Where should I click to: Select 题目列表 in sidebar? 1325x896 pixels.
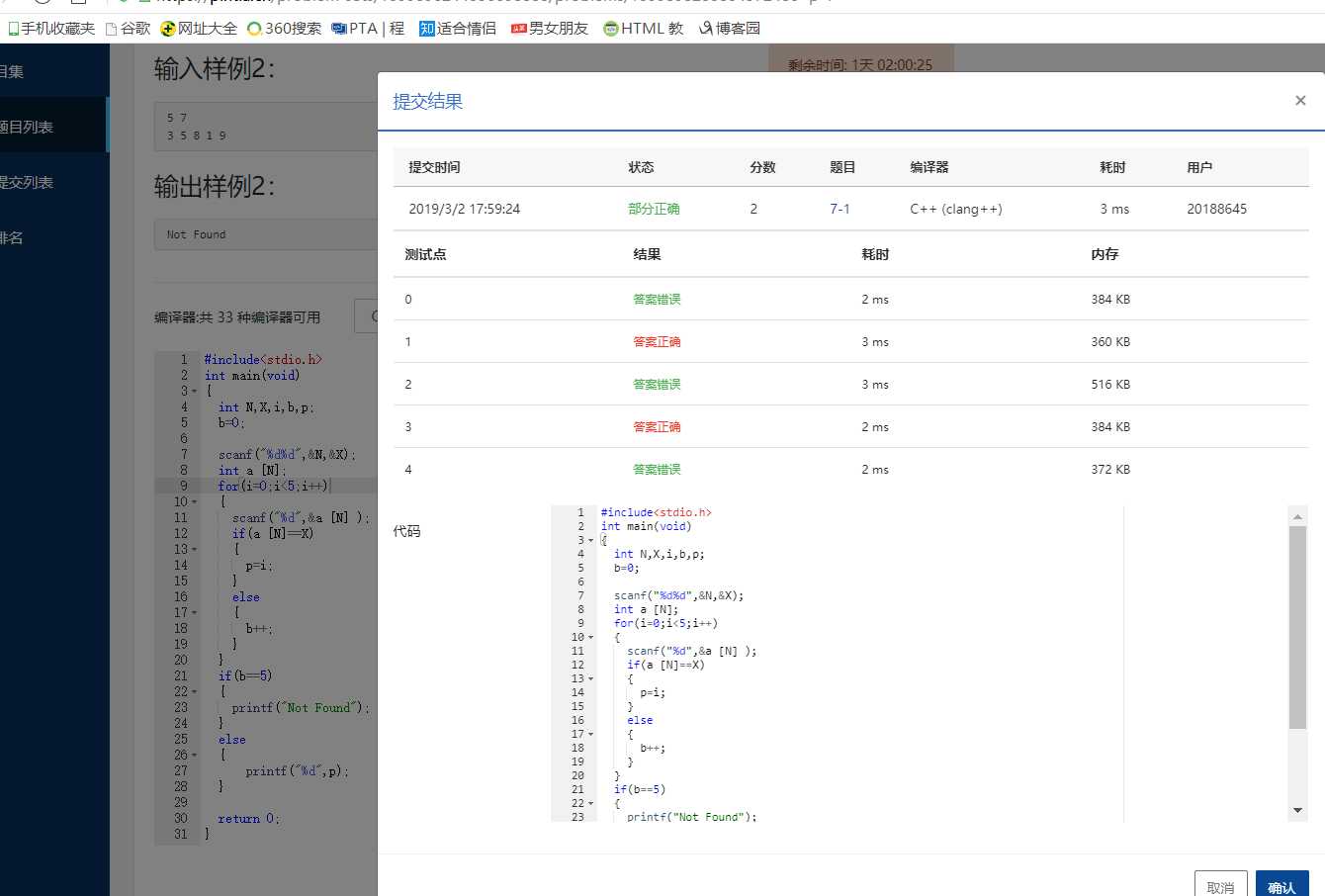coord(54,127)
